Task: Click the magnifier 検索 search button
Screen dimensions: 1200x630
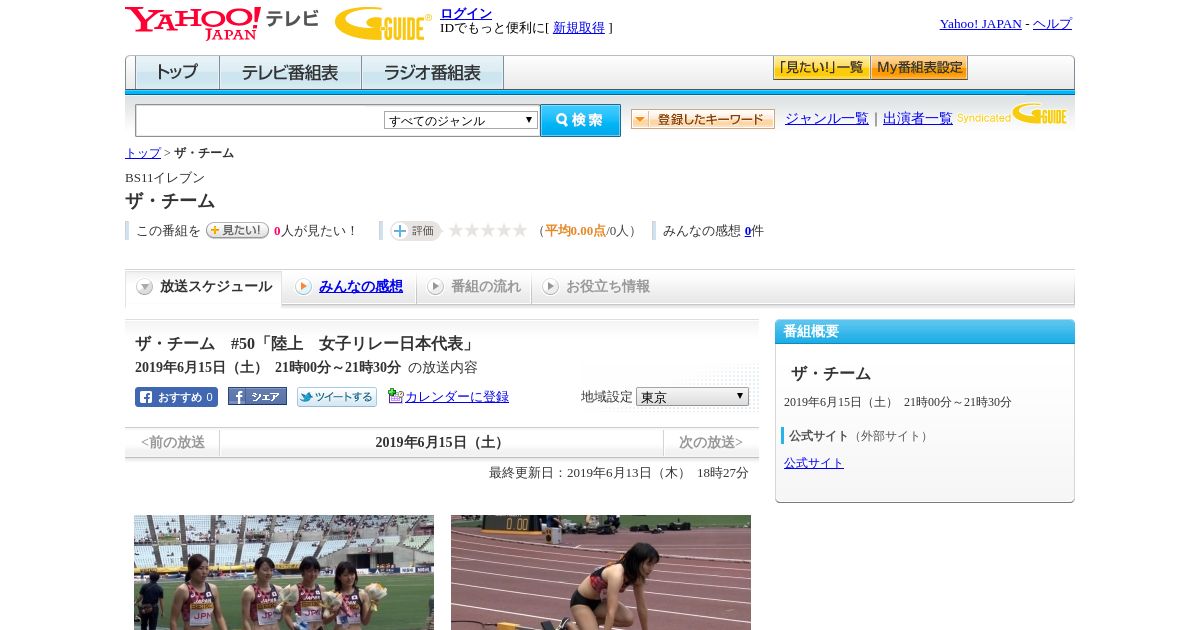Action: pos(580,120)
